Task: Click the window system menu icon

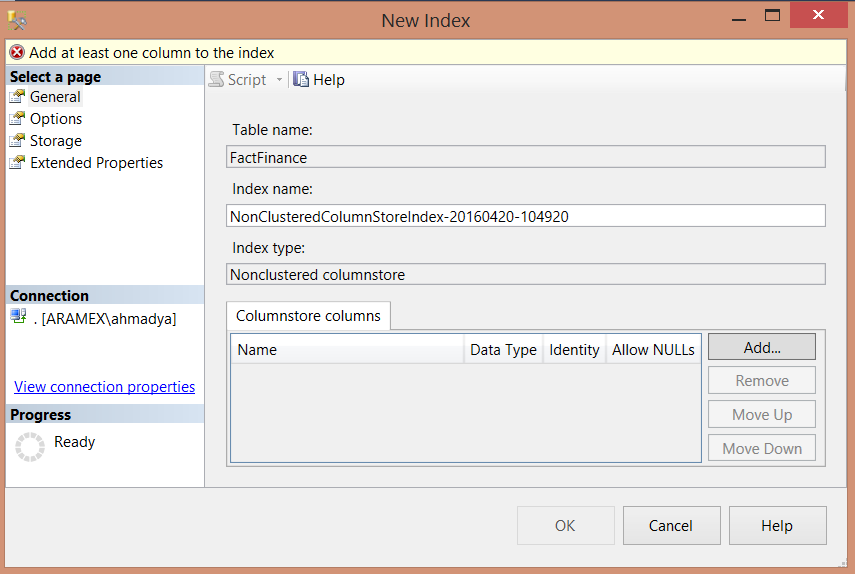Action: (17, 19)
